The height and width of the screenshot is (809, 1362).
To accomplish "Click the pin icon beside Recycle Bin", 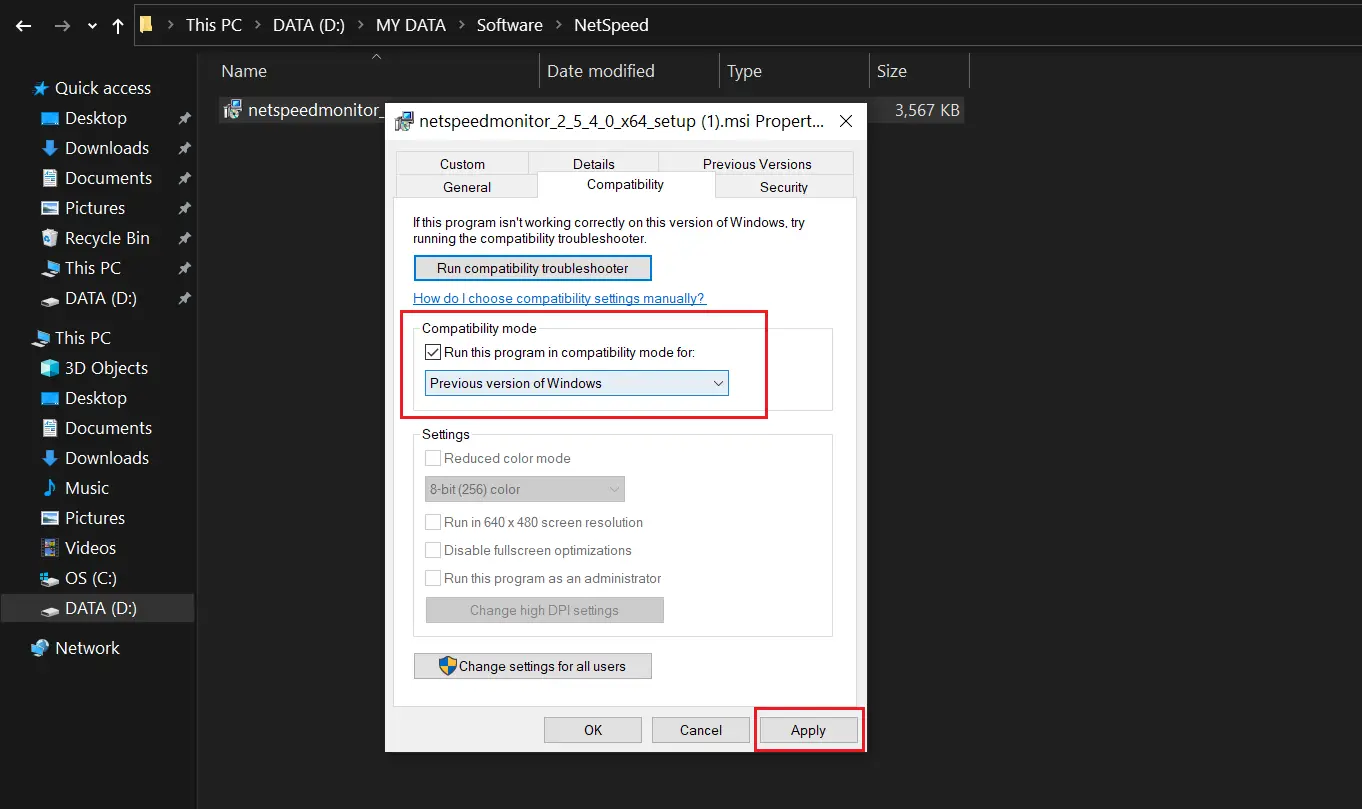I will pos(184,238).
